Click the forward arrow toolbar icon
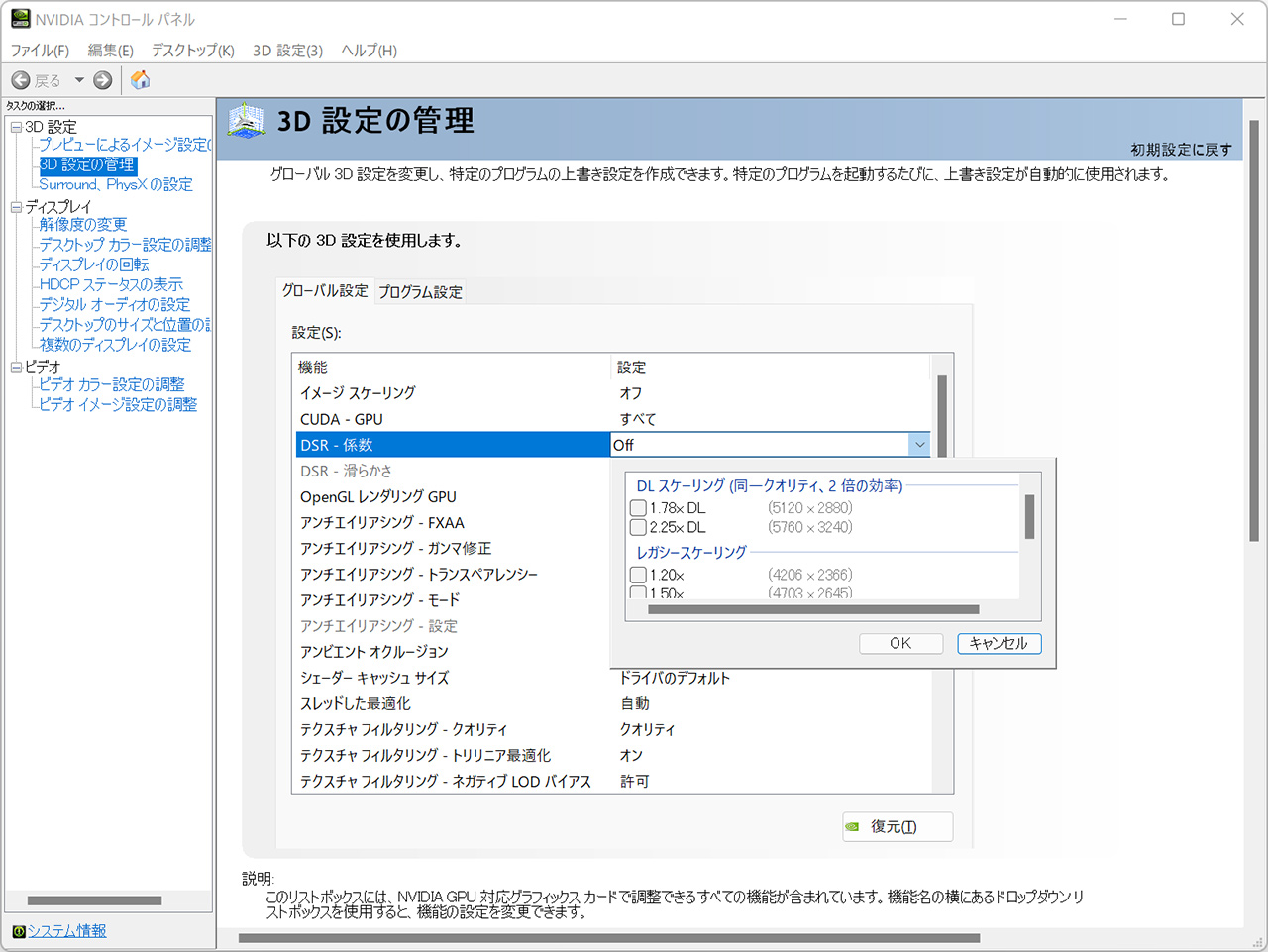 [102, 80]
